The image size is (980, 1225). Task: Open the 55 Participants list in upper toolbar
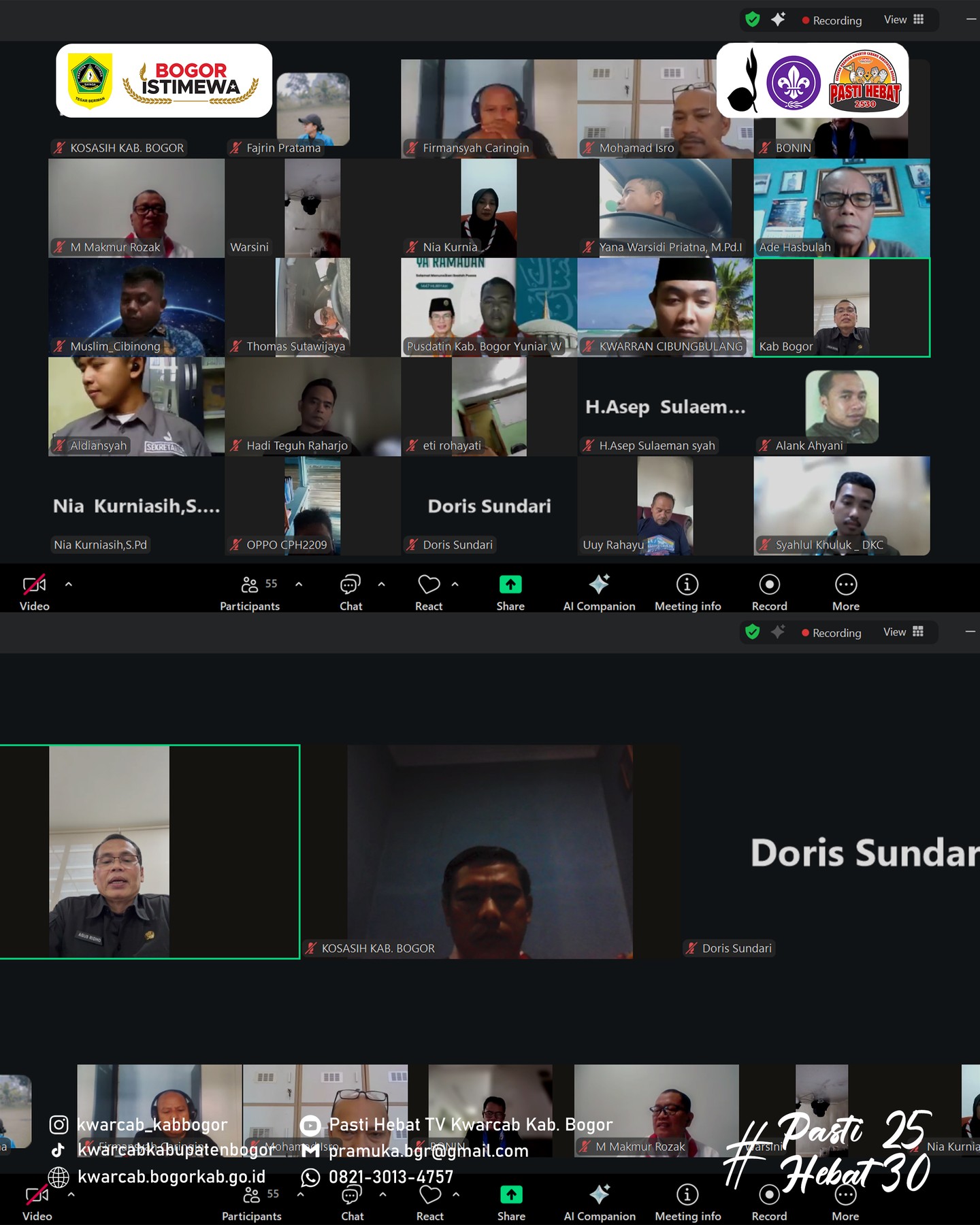[250, 585]
